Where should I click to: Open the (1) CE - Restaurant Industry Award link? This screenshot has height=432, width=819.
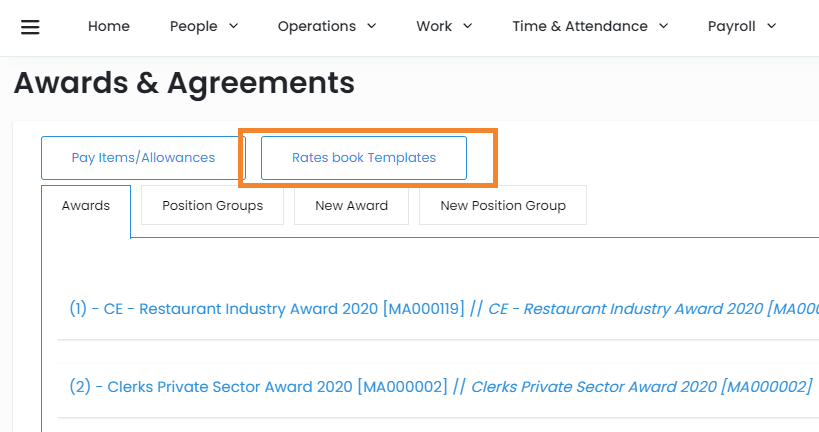click(x=267, y=309)
